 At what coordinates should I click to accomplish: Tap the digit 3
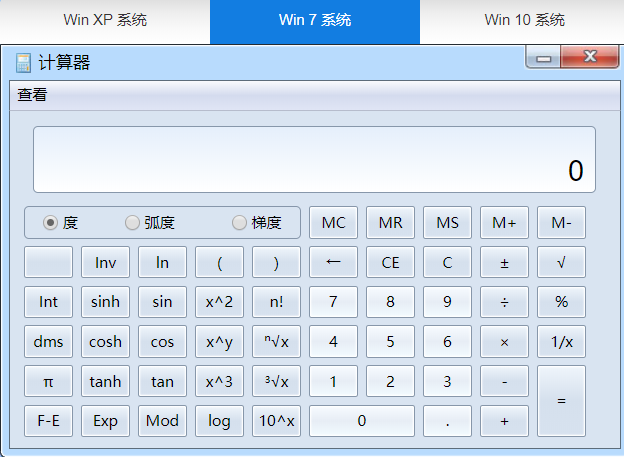[447, 381]
